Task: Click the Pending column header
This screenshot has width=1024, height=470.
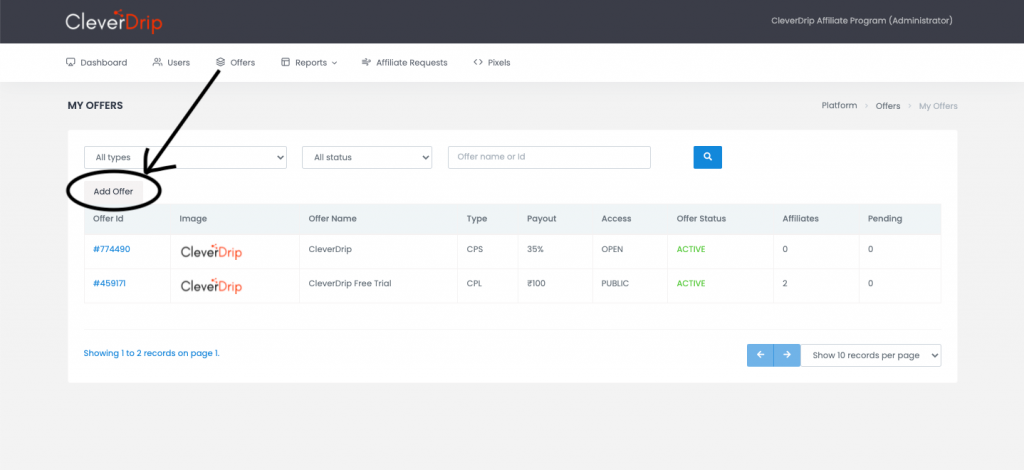Action: [884, 219]
